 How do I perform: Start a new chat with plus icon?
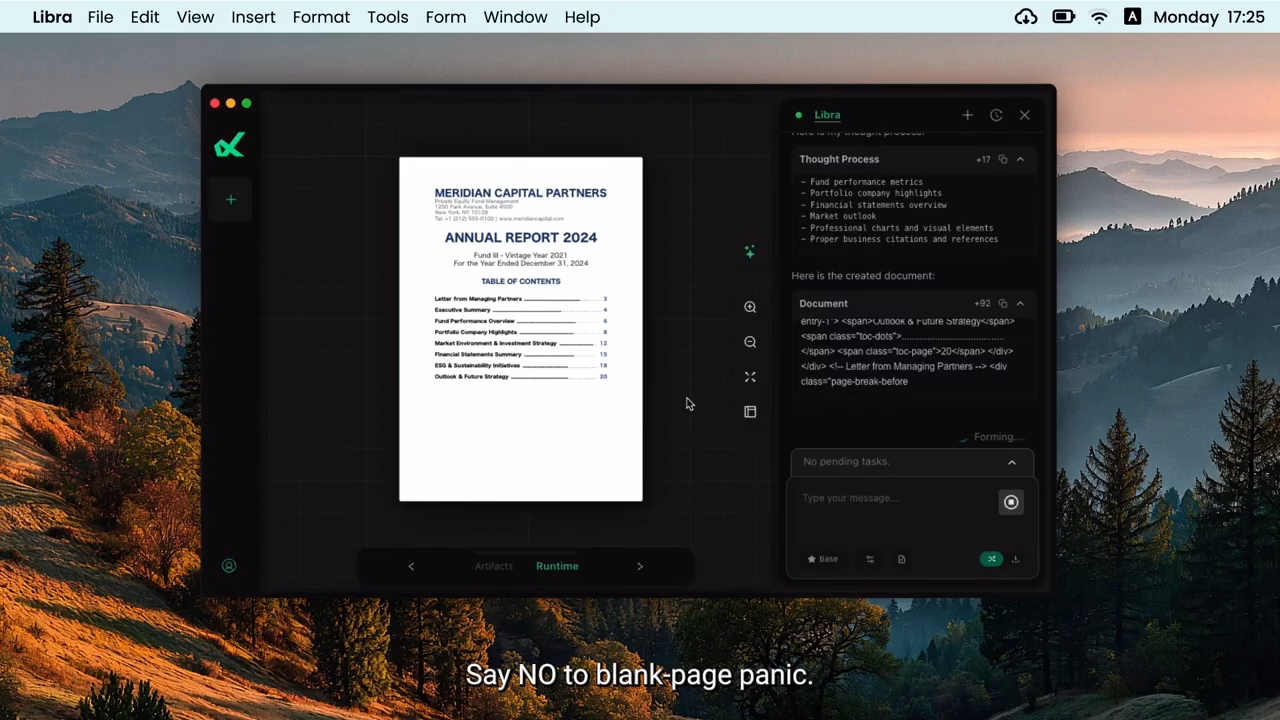coord(967,115)
